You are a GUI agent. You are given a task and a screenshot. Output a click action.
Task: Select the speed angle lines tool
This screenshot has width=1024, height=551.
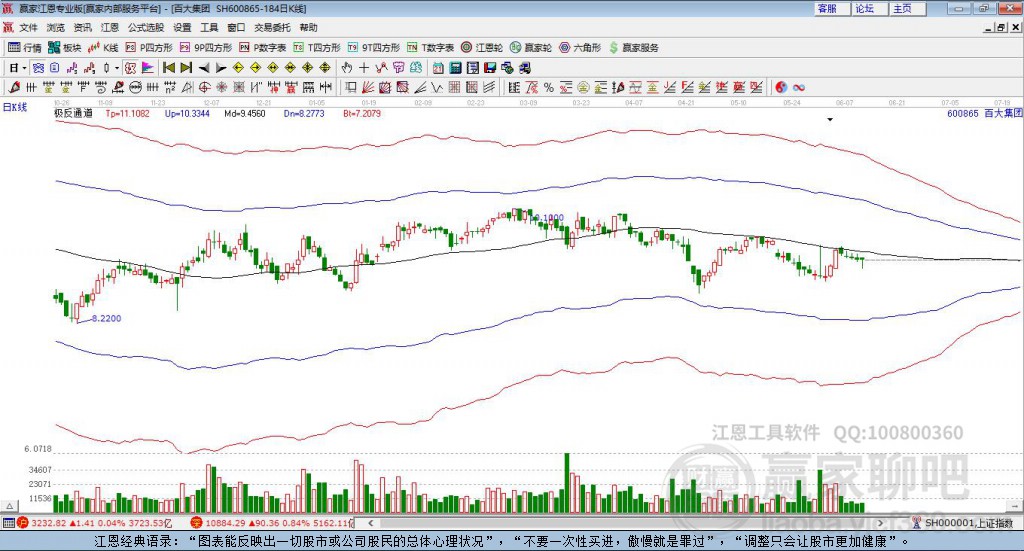point(420,87)
